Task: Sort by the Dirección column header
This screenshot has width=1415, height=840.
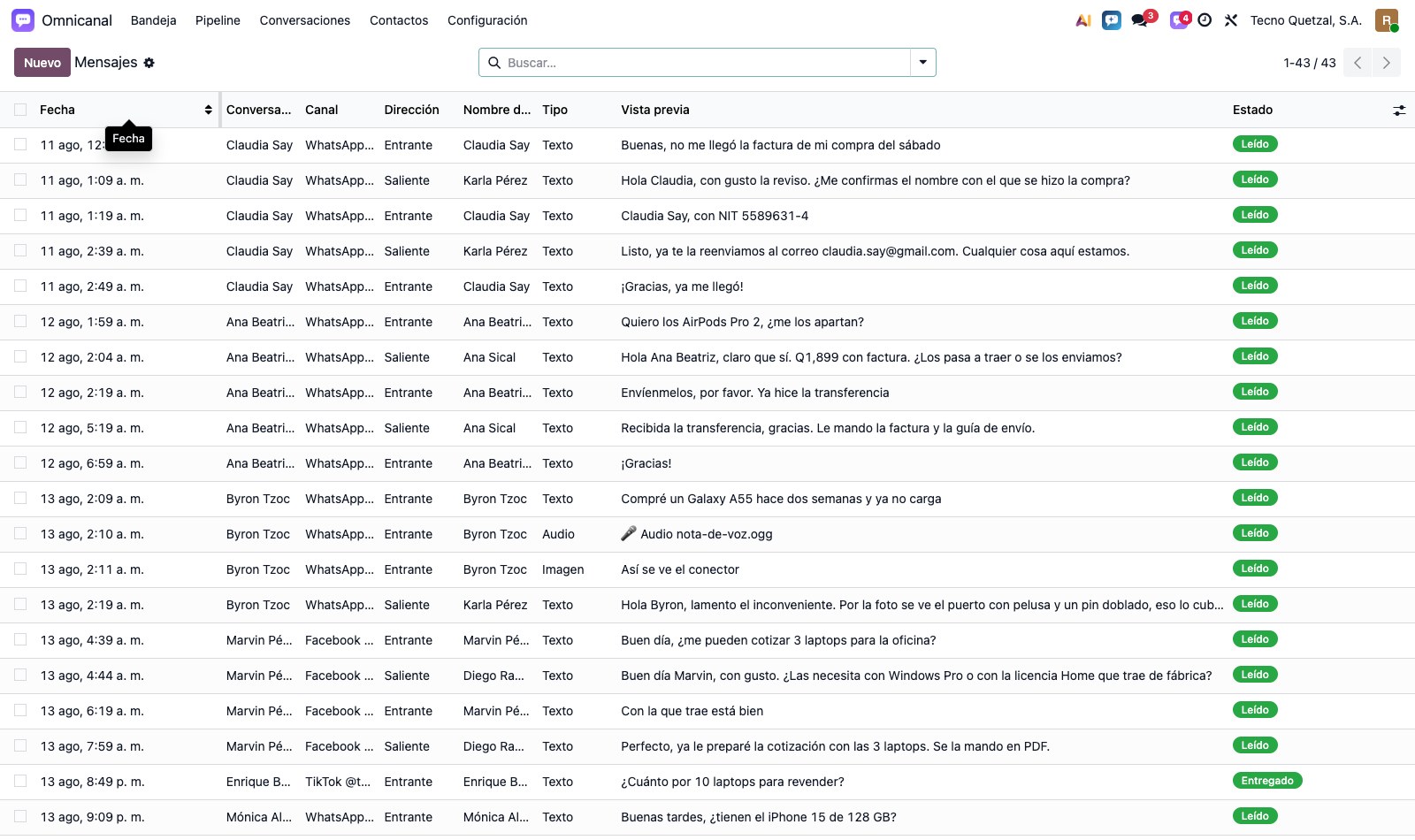Action: [x=411, y=110]
